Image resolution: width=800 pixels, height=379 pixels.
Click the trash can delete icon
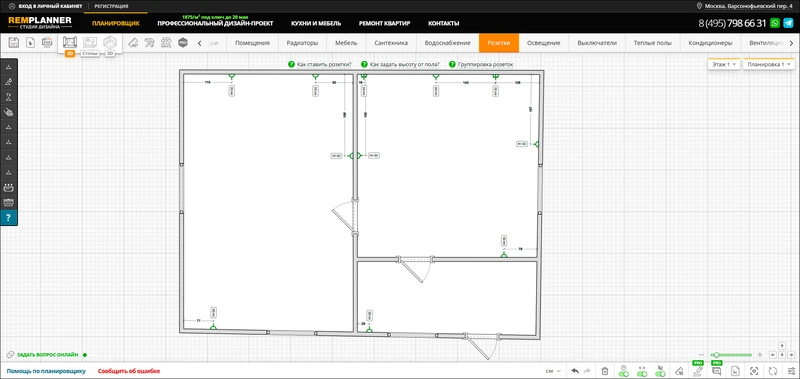pos(605,371)
